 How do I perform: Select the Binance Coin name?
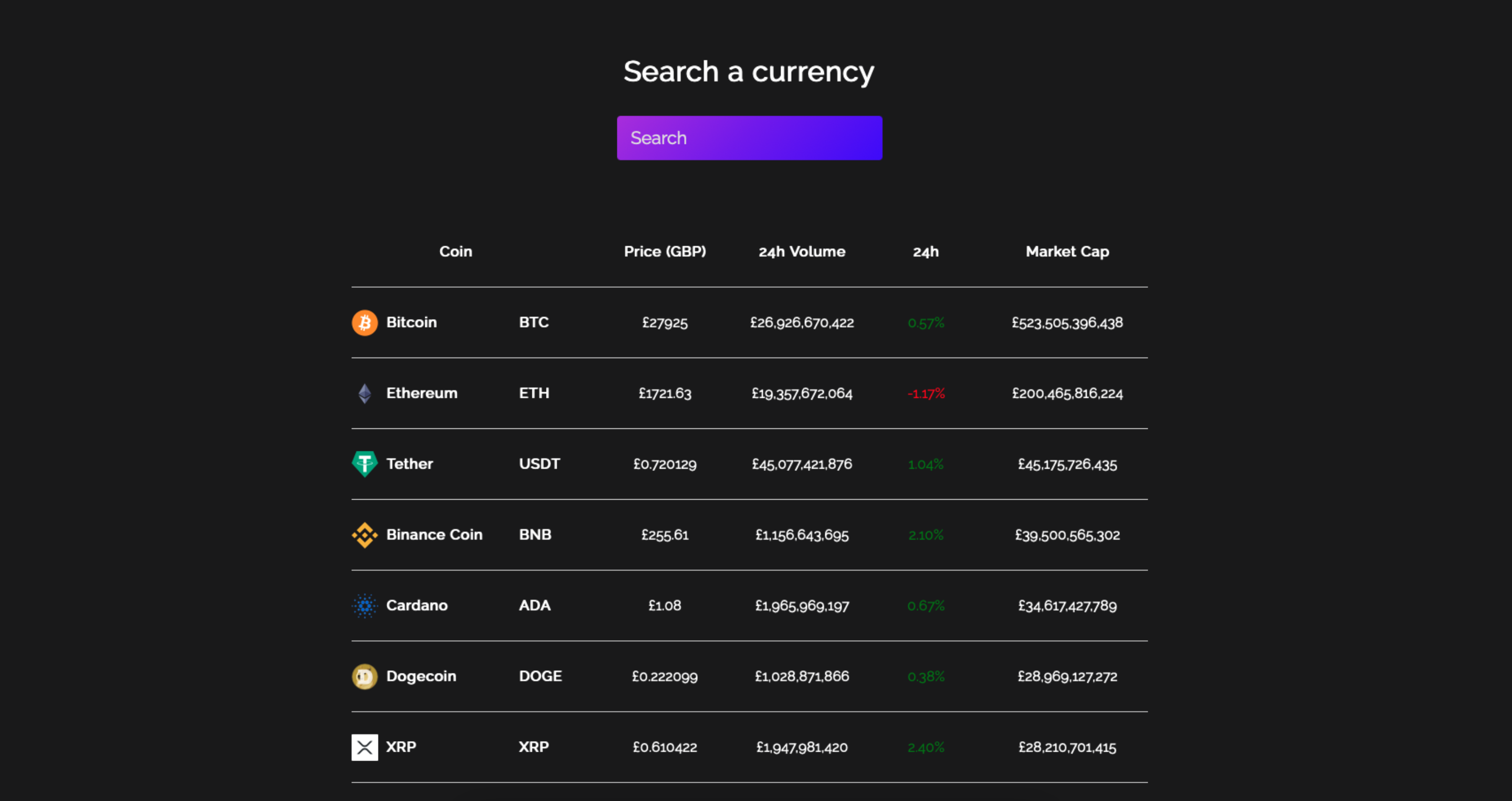pos(434,534)
